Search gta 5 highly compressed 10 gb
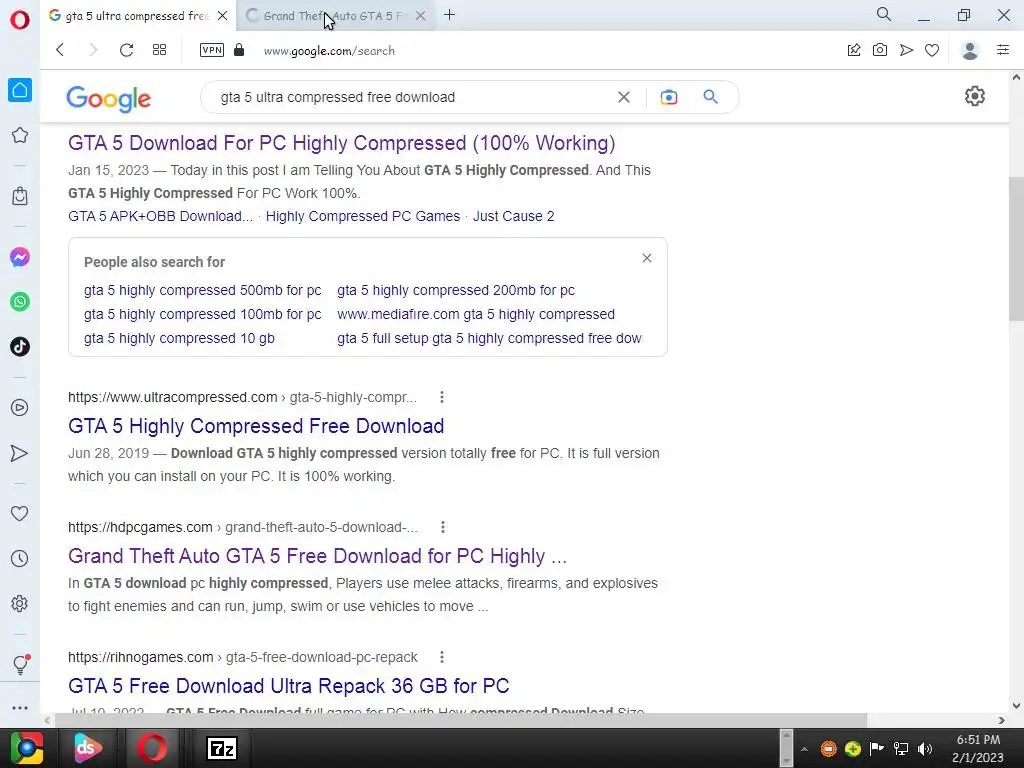The width and height of the screenshot is (1024, 768). pyautogui.click(x=179, y=338)
